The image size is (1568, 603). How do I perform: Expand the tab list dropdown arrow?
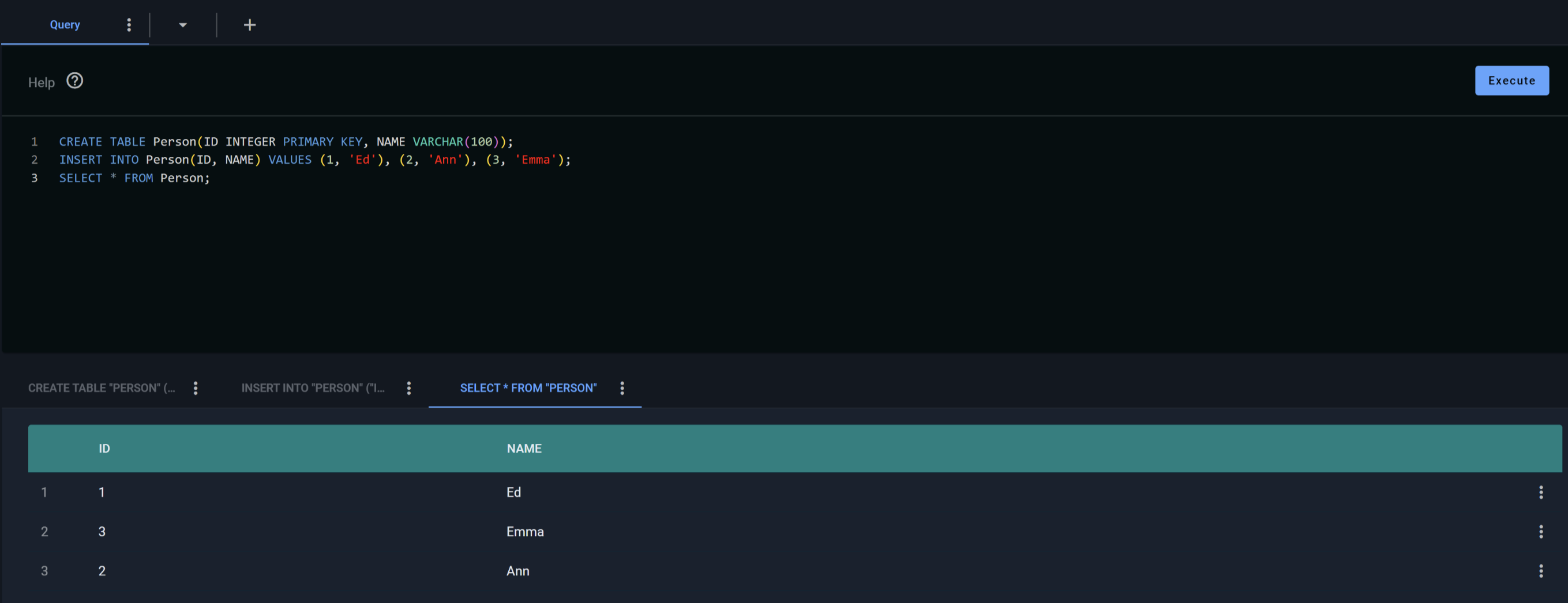[x=183, y=25]
